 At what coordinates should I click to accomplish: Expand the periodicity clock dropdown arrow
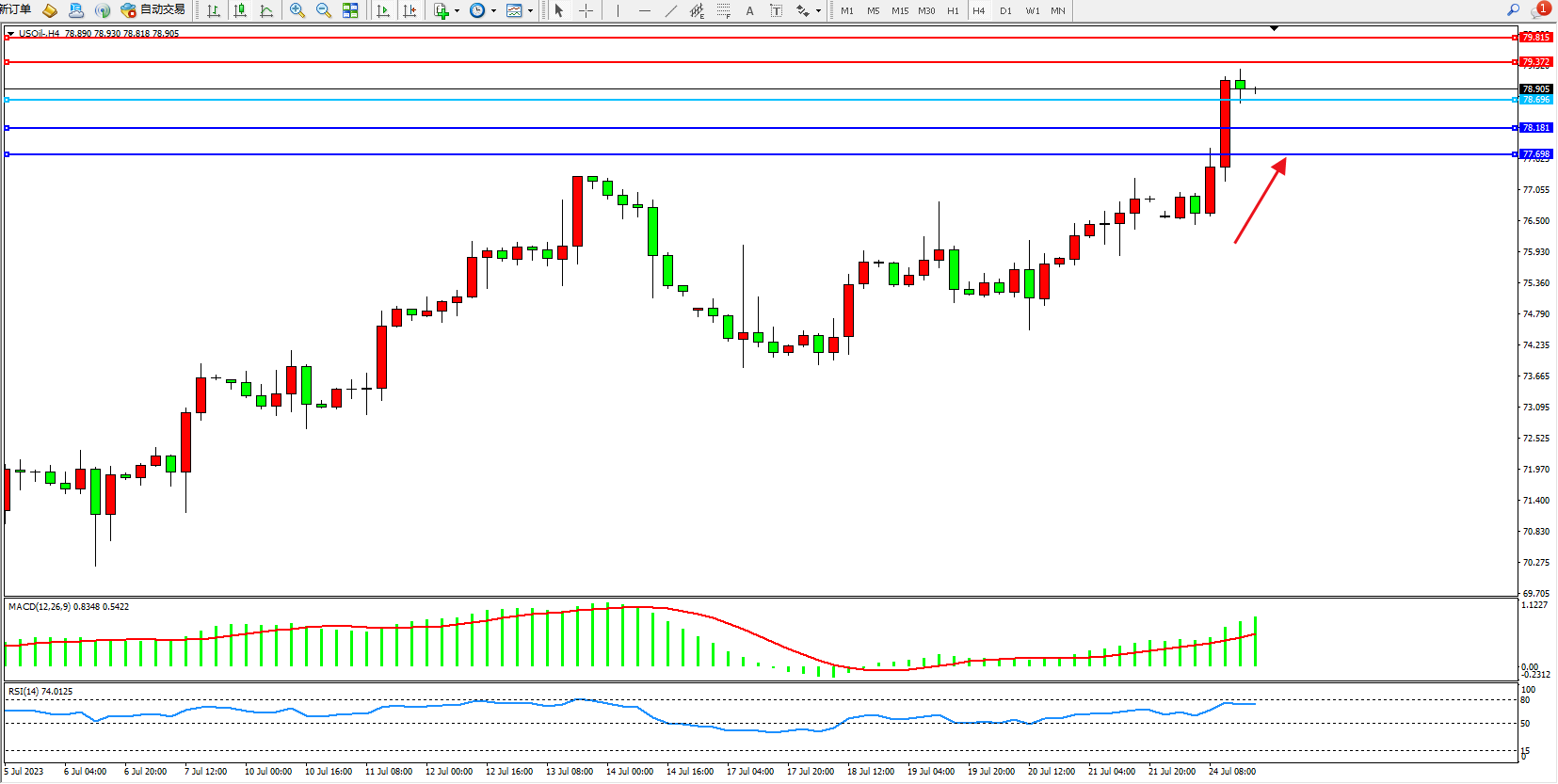493,11
